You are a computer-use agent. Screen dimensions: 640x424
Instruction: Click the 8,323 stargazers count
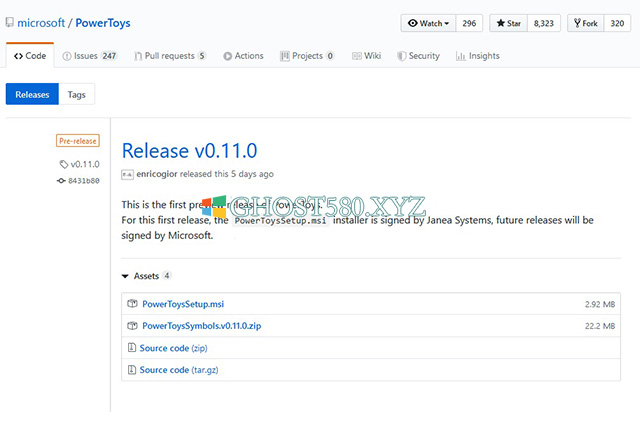click(x=544, y=23)
